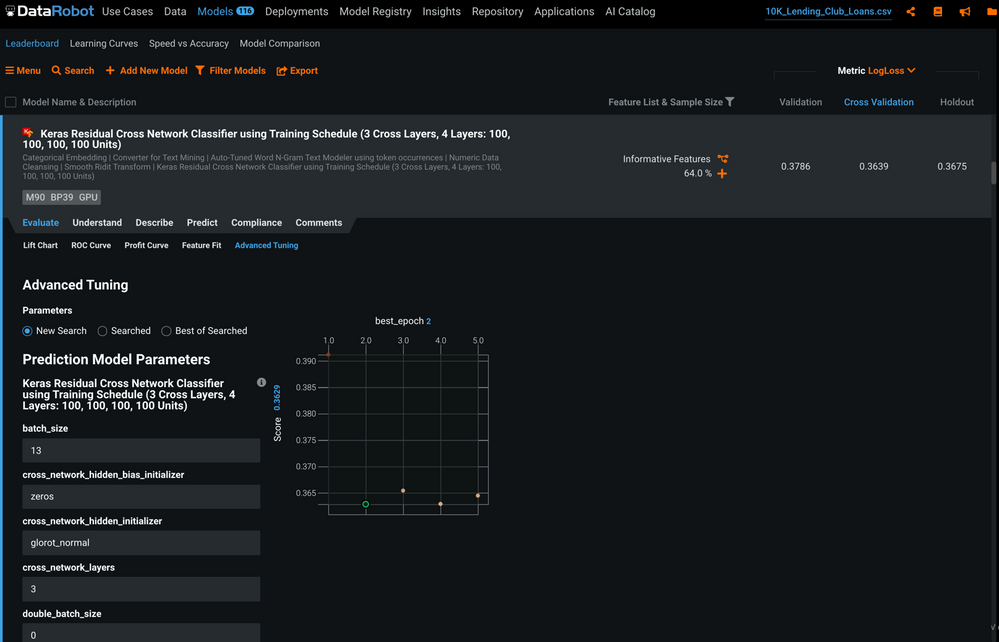Click the Informative Features blueprint icon
The width and height of the screenshot is (999, 642).
click(722, 159)
